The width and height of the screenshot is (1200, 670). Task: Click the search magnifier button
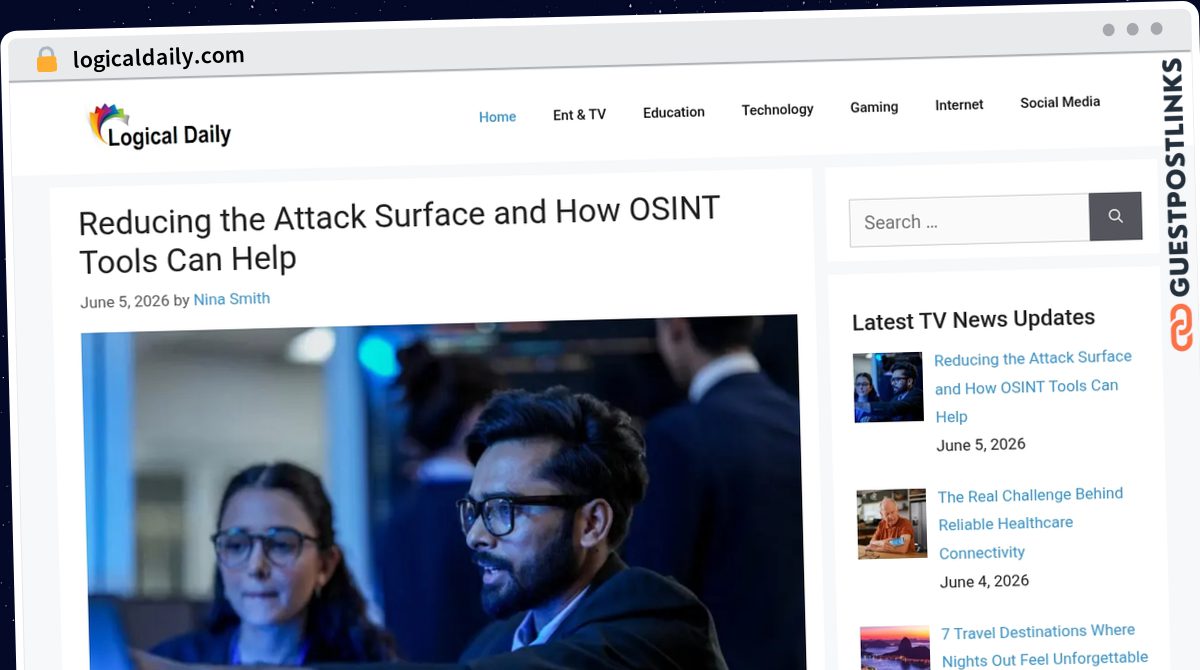1115,216
